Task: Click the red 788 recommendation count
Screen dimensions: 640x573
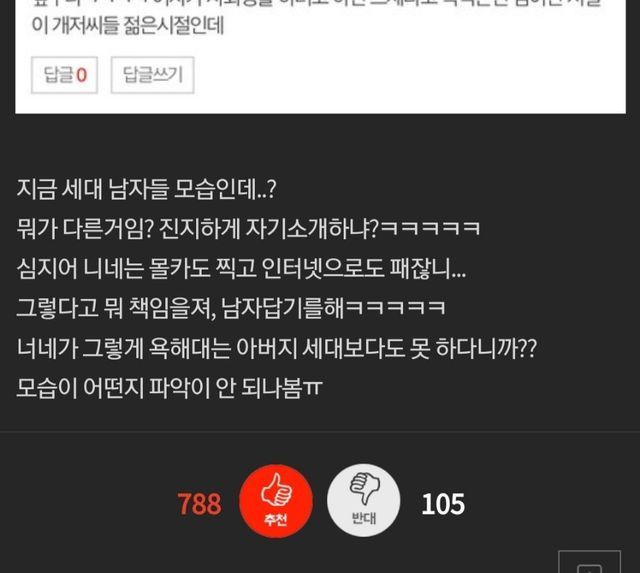Action: (199, 504)
